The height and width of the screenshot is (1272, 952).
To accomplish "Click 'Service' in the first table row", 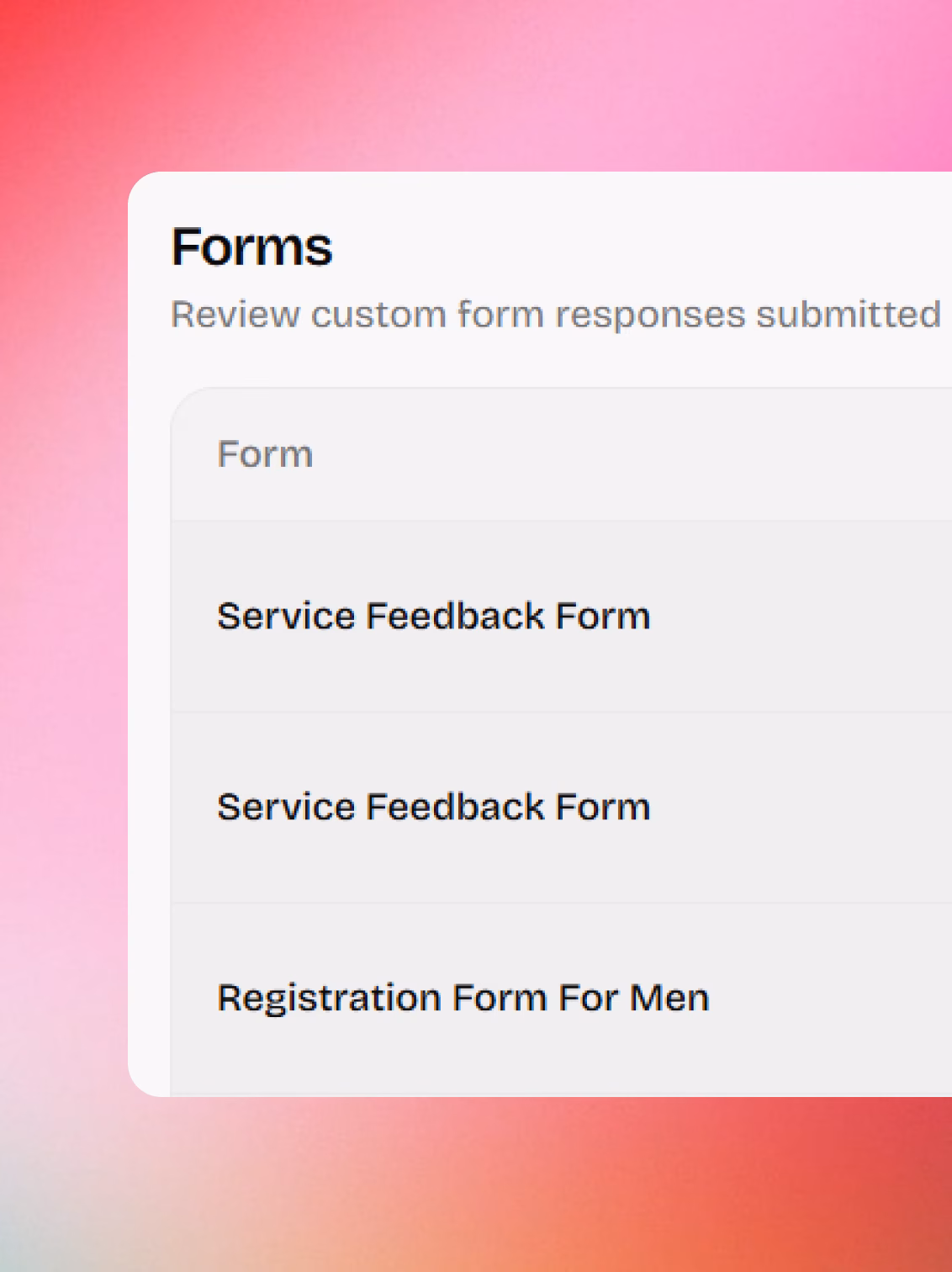I will pyautogui.click(x=286, y=616).
